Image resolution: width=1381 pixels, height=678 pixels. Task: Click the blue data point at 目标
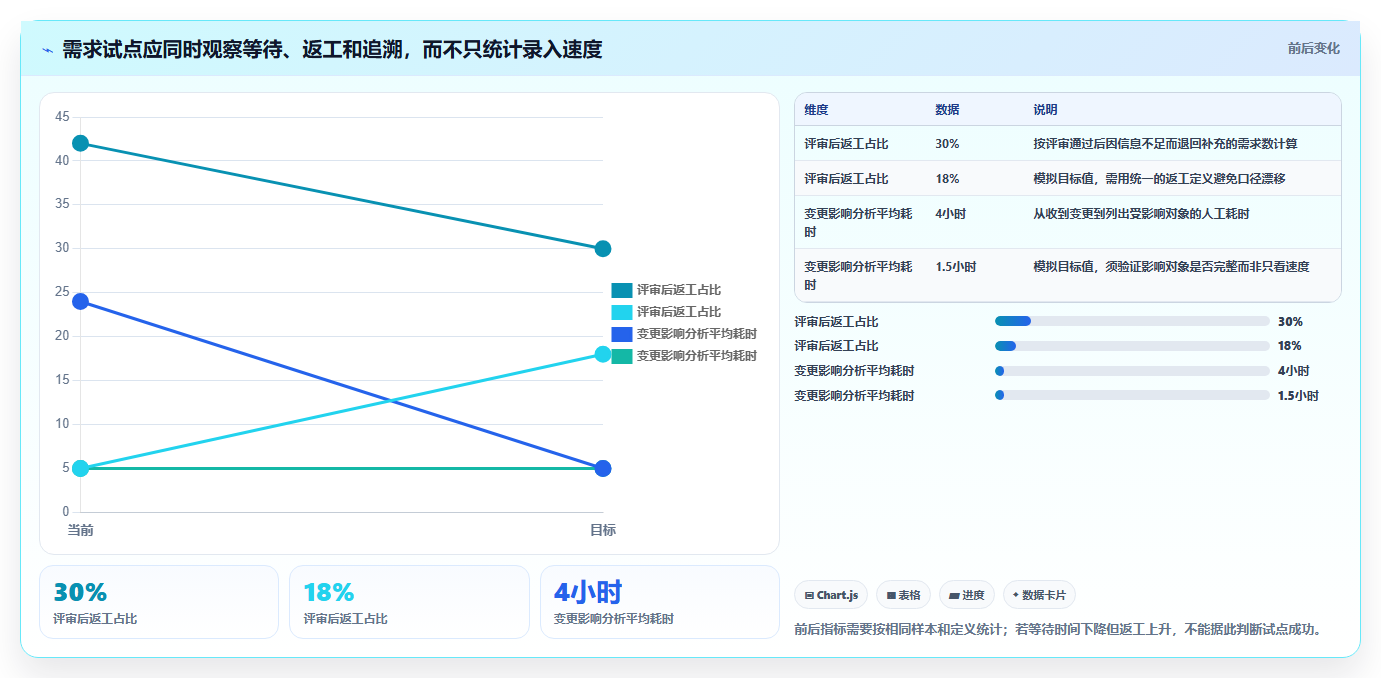pos(603,468)
